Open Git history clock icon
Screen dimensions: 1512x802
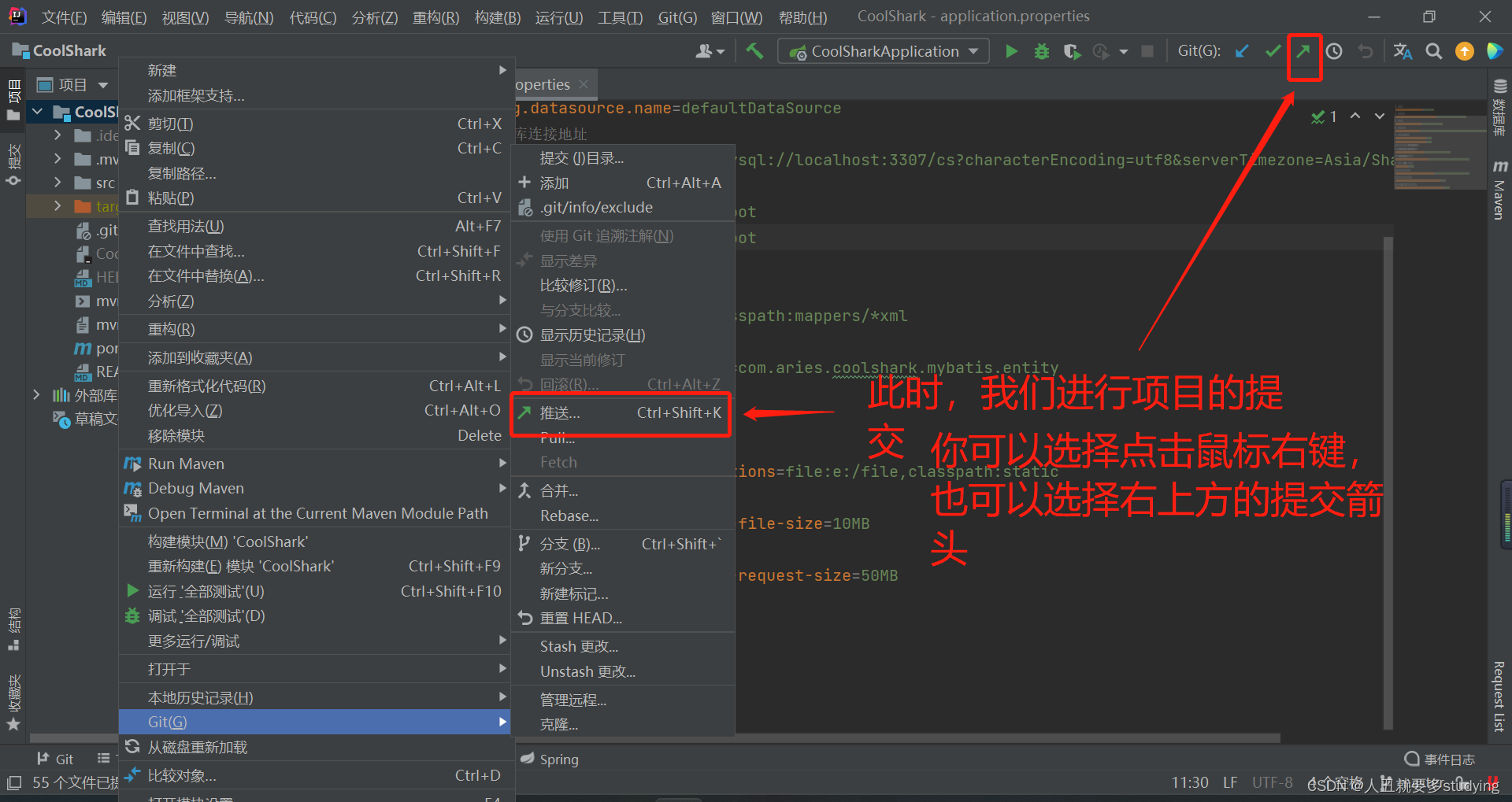point(1334,51)
